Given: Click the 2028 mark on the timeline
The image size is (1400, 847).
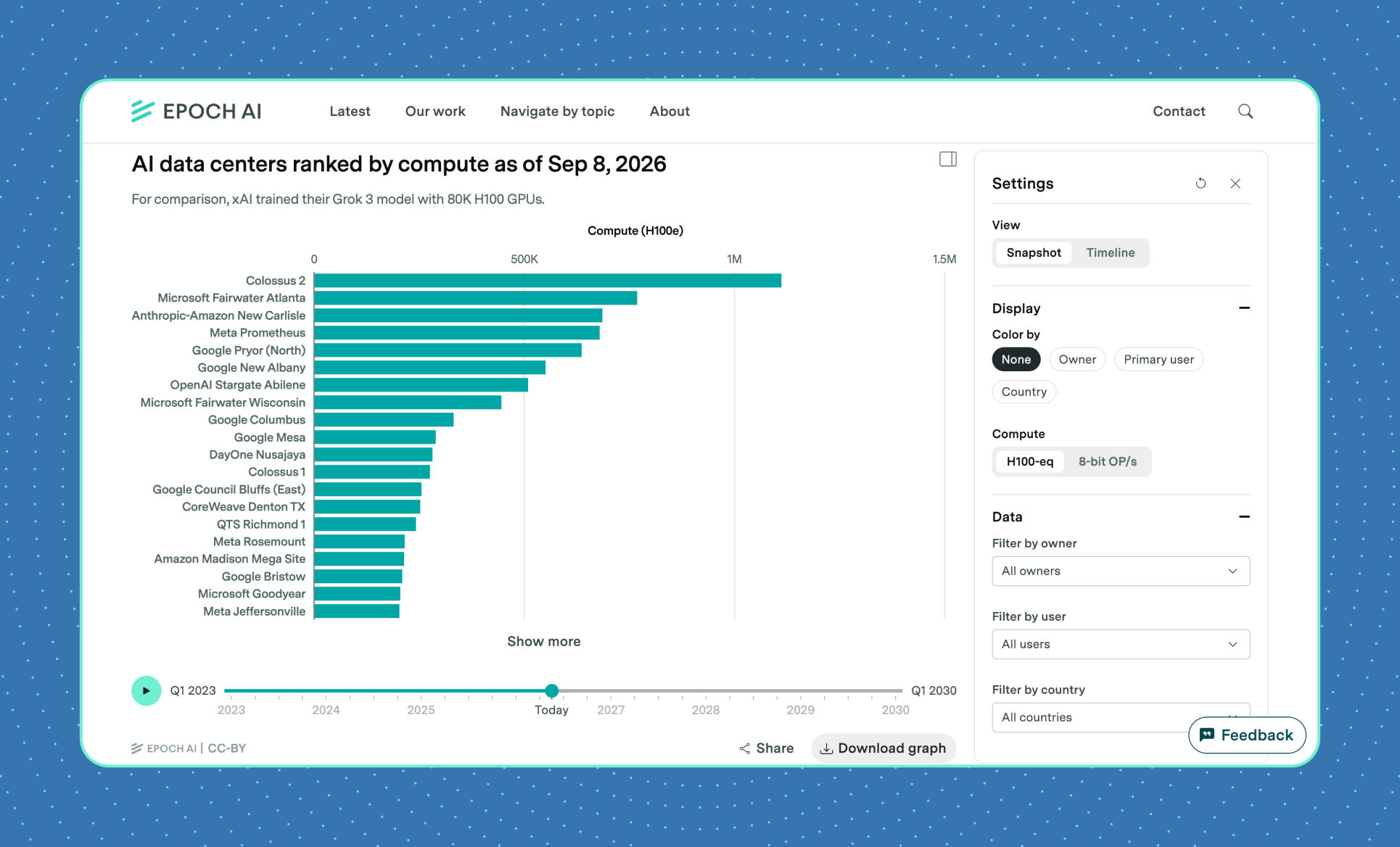Looking at the screenshot, I should click(x=705, y=709).
